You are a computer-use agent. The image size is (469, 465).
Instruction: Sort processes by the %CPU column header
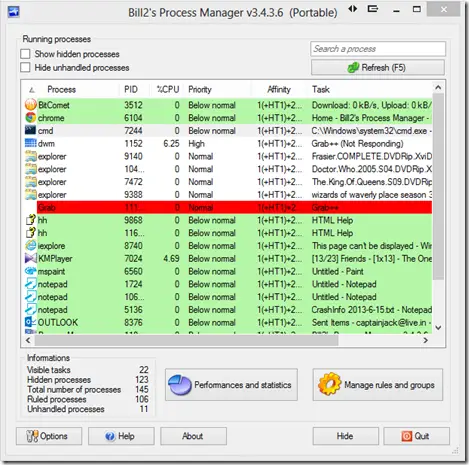tap(168, 89)
